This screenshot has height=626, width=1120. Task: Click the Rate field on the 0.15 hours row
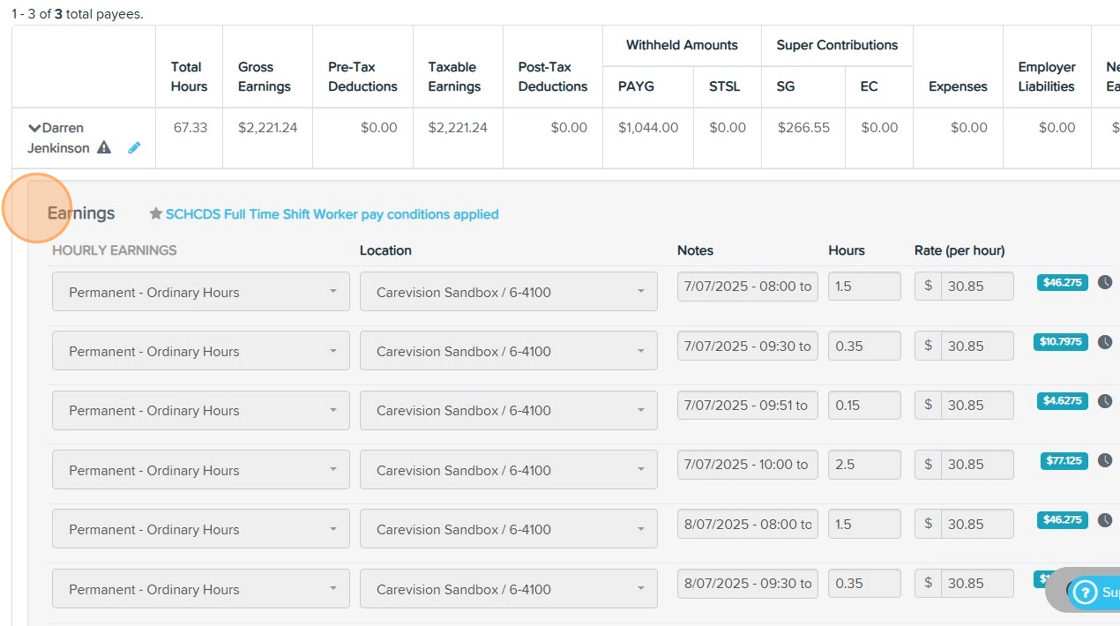[976, 405]
